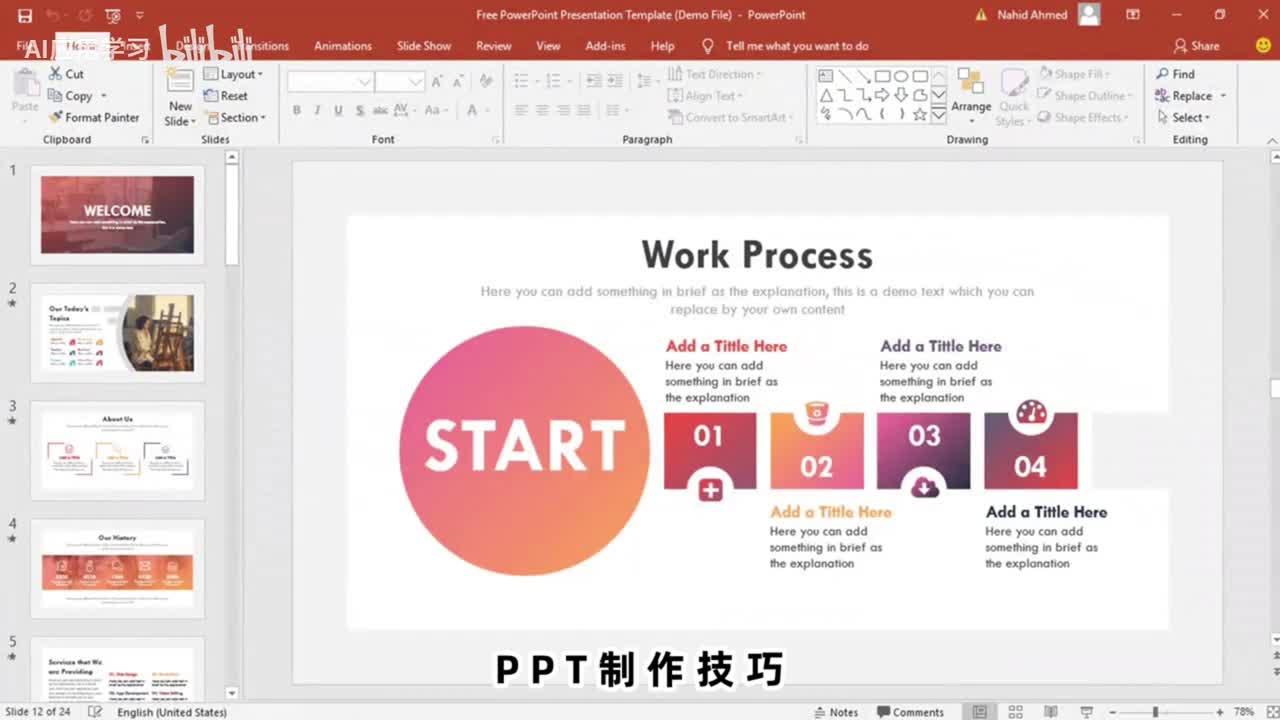This screenshot has height=720, width=1280.
Task: Choose the 5-point star shape in the gallery
Action: click(920, 115)
